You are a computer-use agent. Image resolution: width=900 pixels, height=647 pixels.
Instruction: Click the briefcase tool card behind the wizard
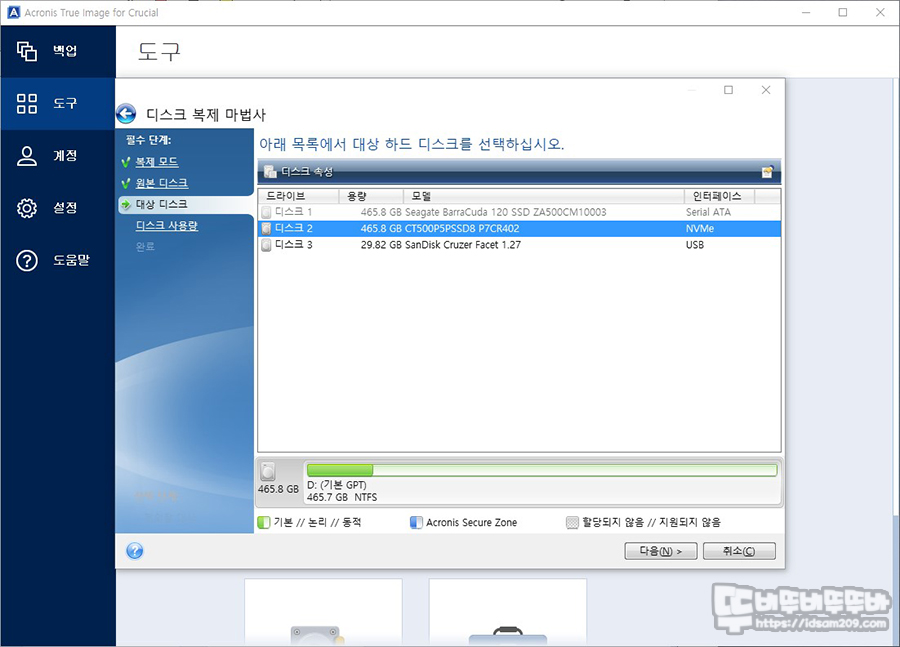pyautogui.click(x=507, y=612)
